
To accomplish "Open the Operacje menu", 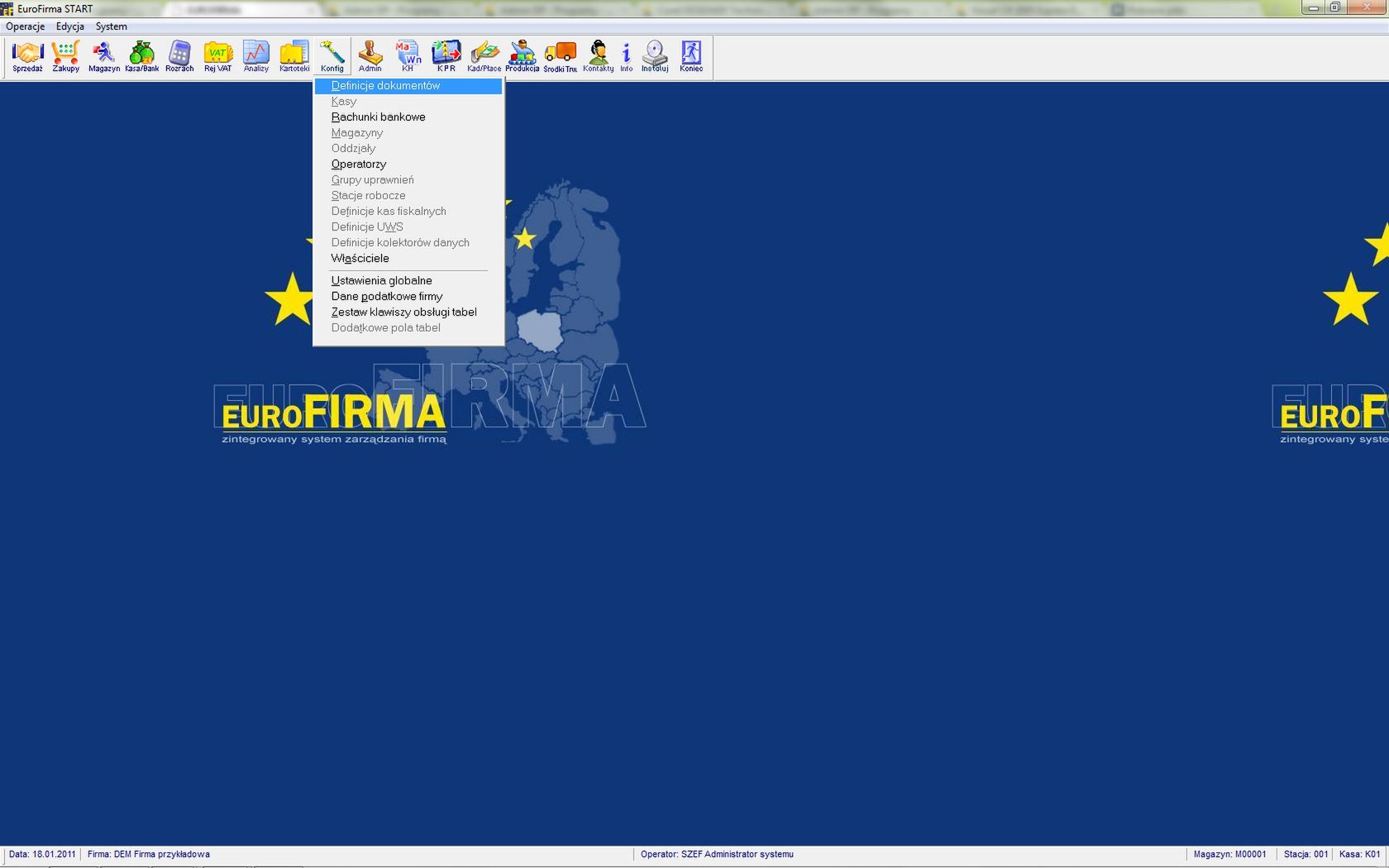I will pyautogui.click(x=26, y=26).
